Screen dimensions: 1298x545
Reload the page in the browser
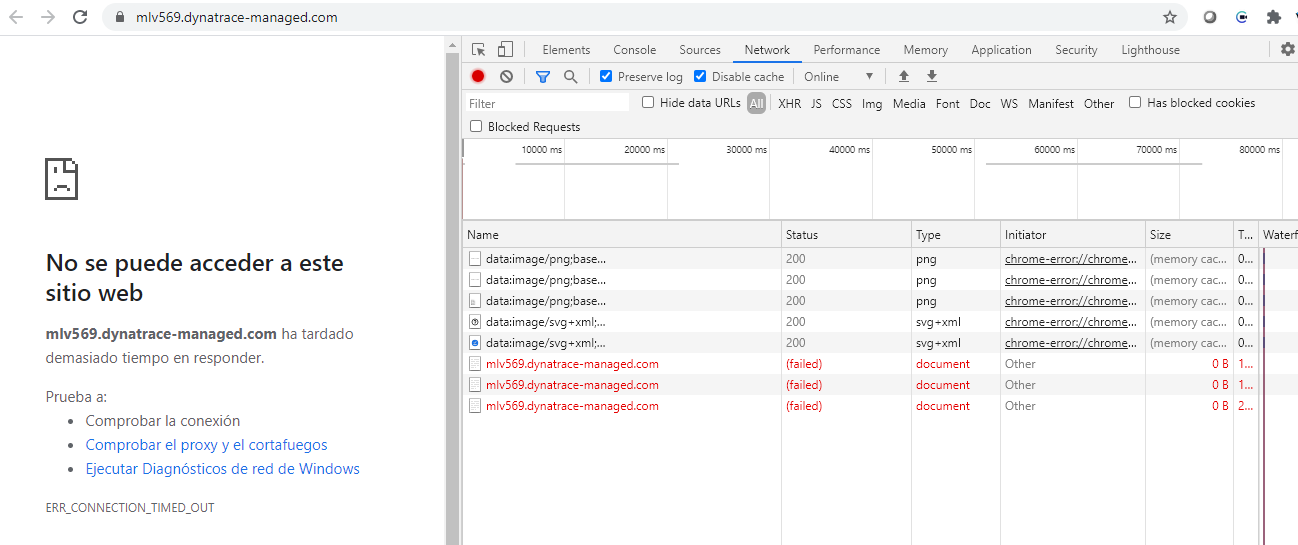[80, 17]
